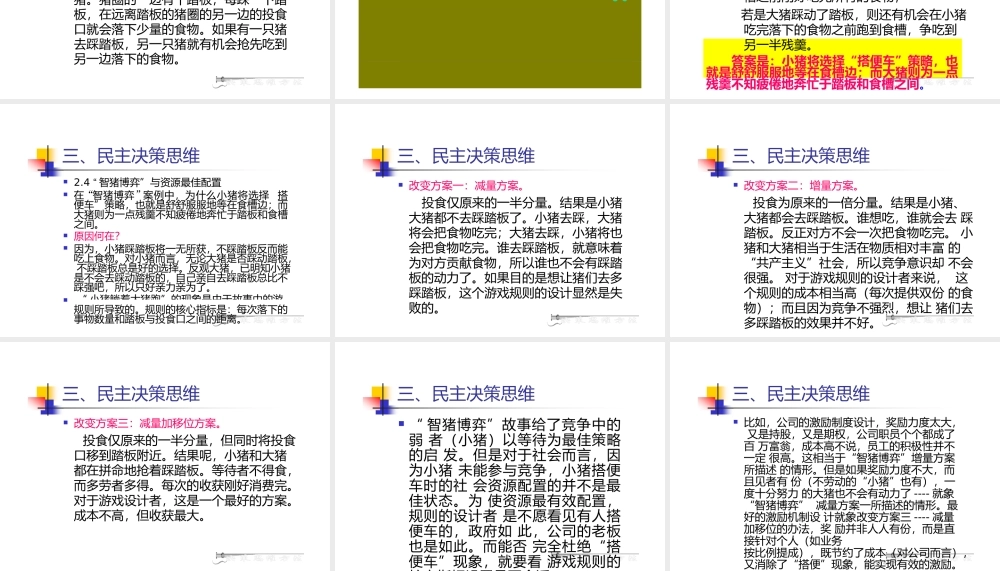This screenshot has height=571, width=1000.
Task: Click the bullet starting 因为,小猪踩踏板将一无所获
Action: pos(181,268)
